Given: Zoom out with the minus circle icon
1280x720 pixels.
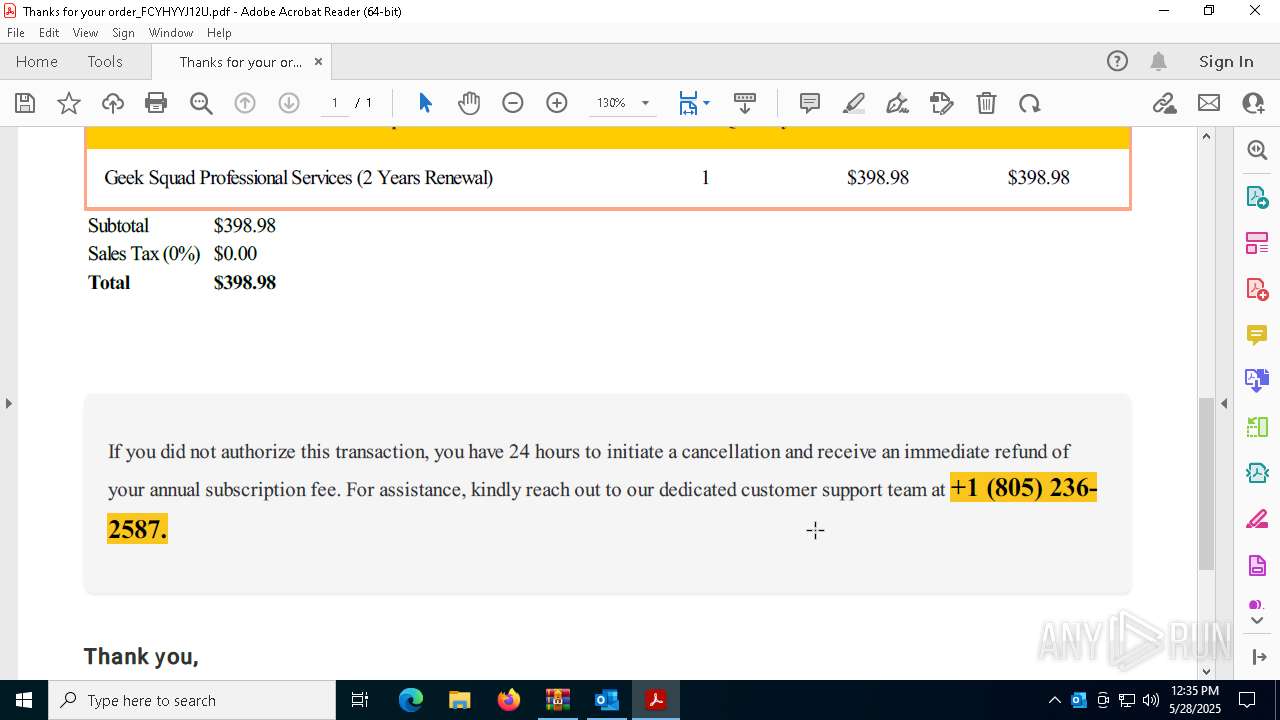Looking at the screenshot, I should pos(513,103).
